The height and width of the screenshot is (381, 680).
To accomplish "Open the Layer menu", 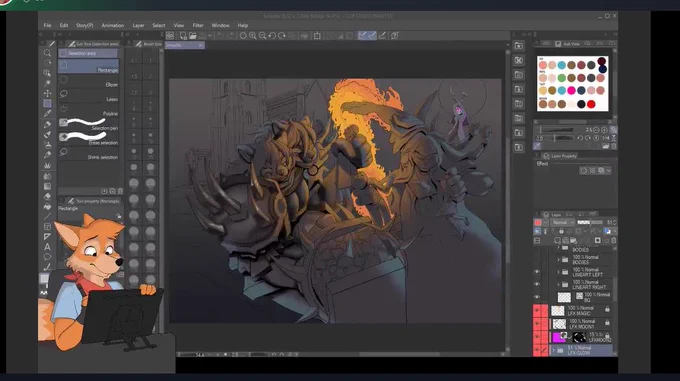I will tap(138, 25).
